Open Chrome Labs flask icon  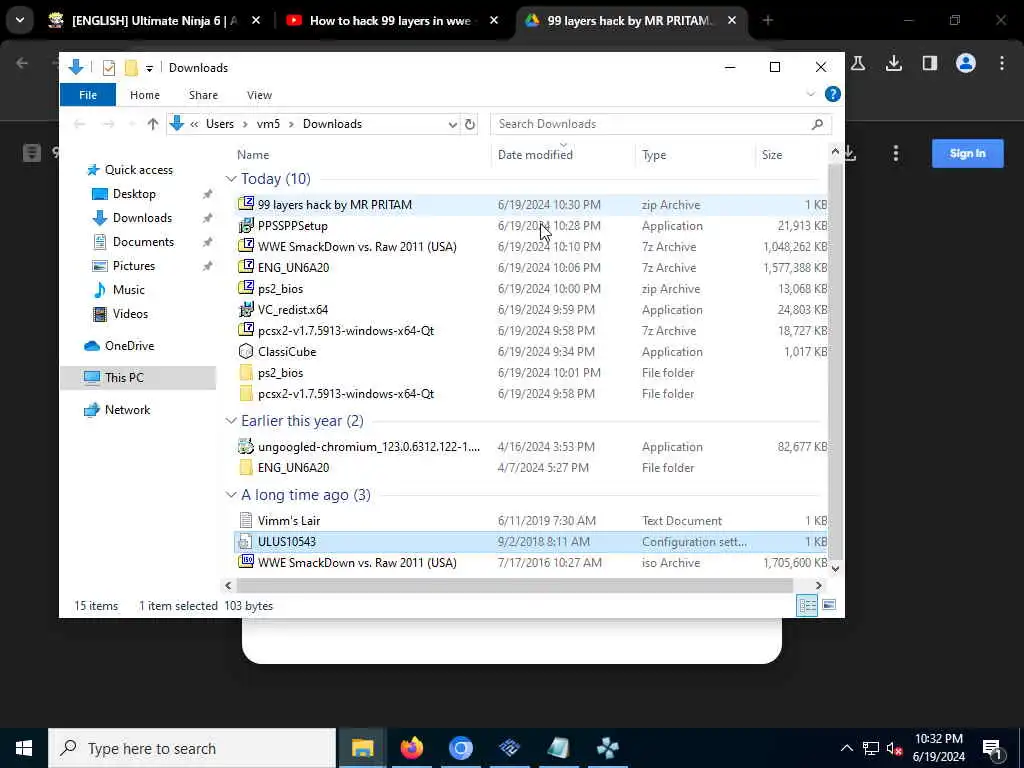pyautogui.click(x=858, y=63)
